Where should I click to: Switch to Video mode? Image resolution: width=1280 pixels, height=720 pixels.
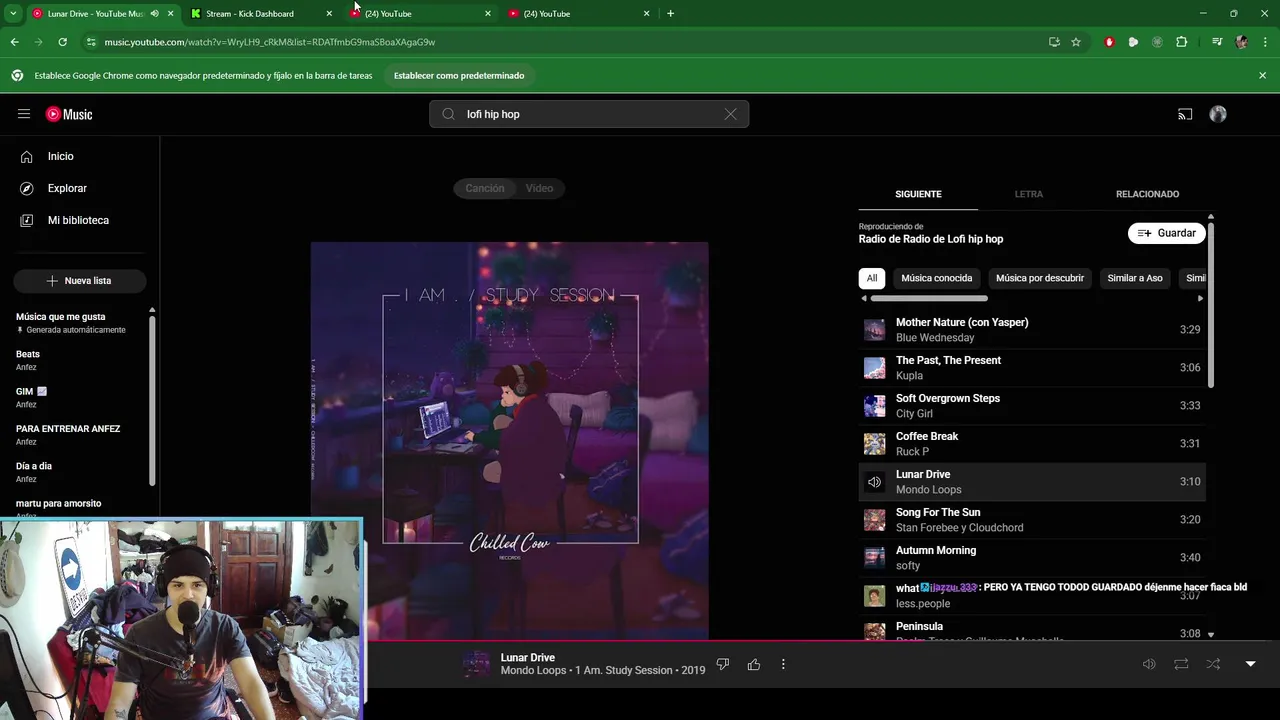(539, 188)
